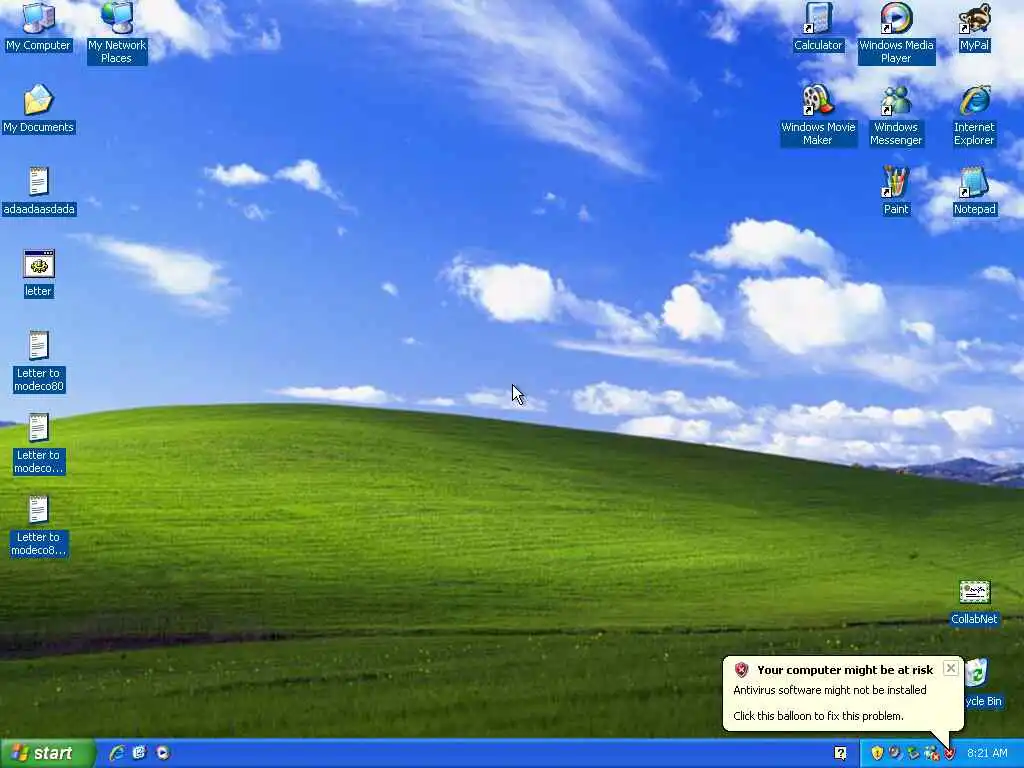Select the desktop file named letter
The height and width of the screenshot is (768, 1024).
click(38, 272)
